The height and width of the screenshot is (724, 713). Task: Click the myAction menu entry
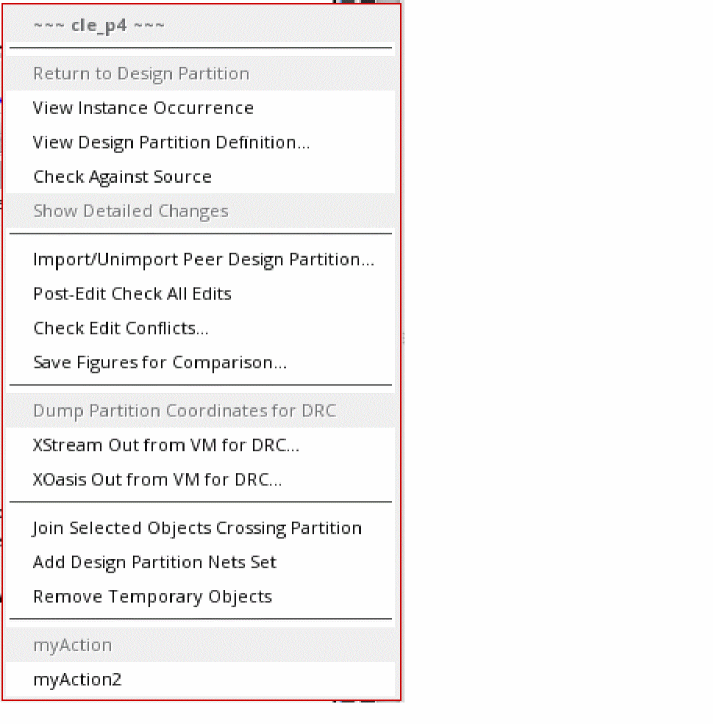tap(72, 645)
